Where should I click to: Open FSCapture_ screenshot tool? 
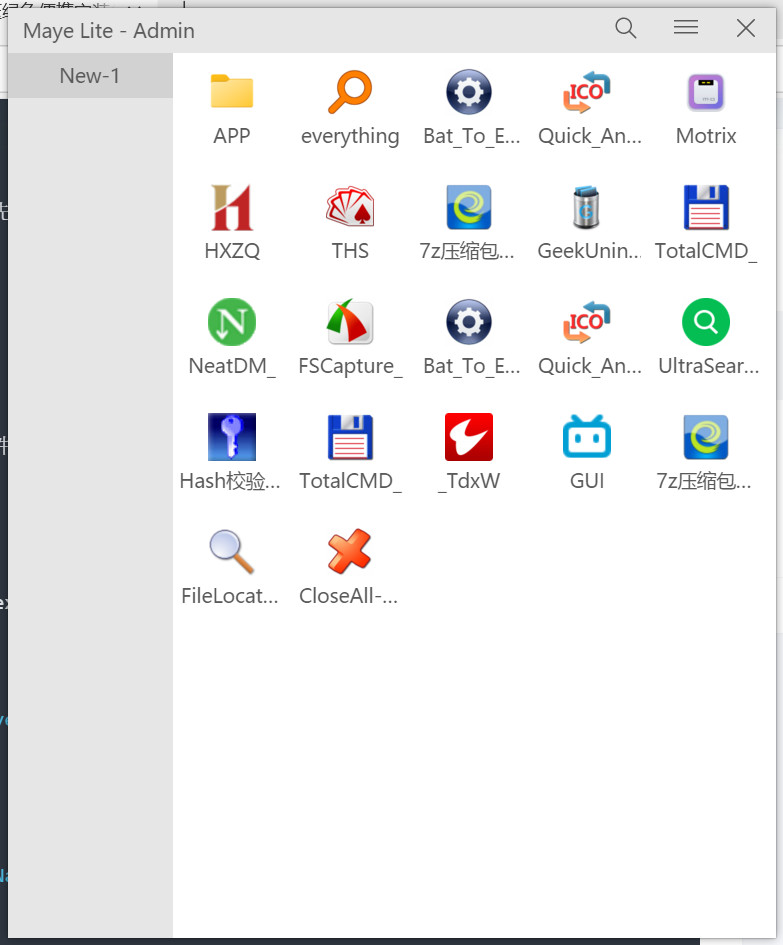(x=350, y=322)
